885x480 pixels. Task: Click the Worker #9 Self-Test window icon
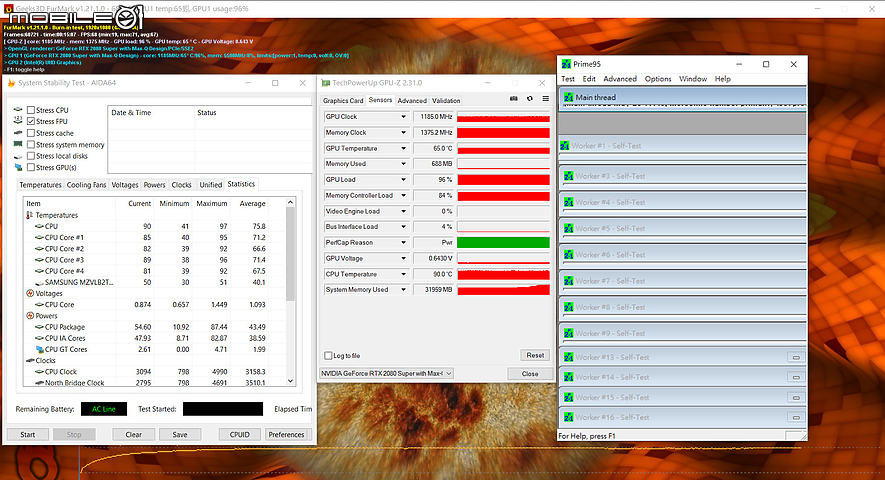click(568, 333)
